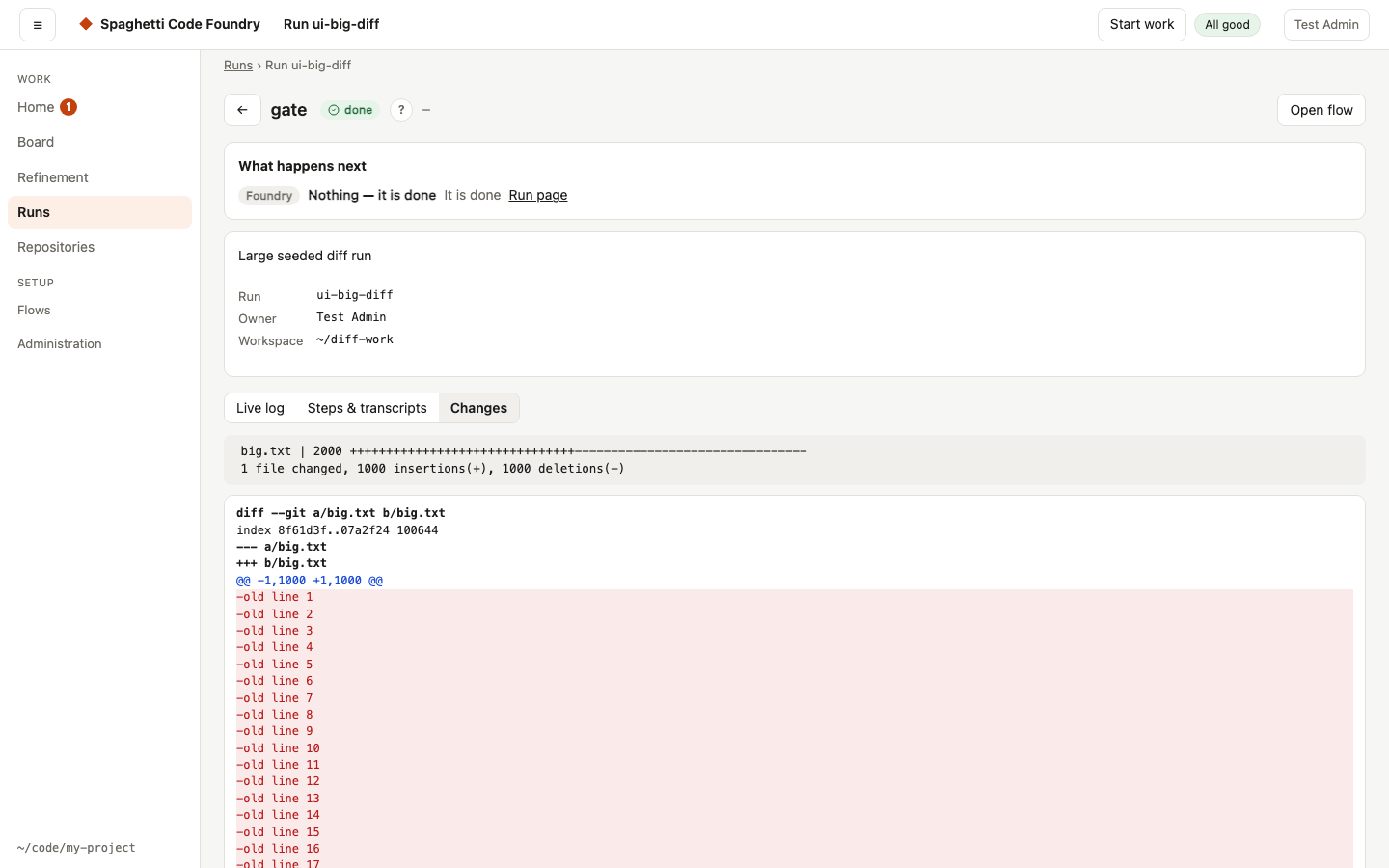The width and height of the screenshot is (1389, 868).
Task: Click the Spaghetti Code Foundry title
Action: (180, 24)
